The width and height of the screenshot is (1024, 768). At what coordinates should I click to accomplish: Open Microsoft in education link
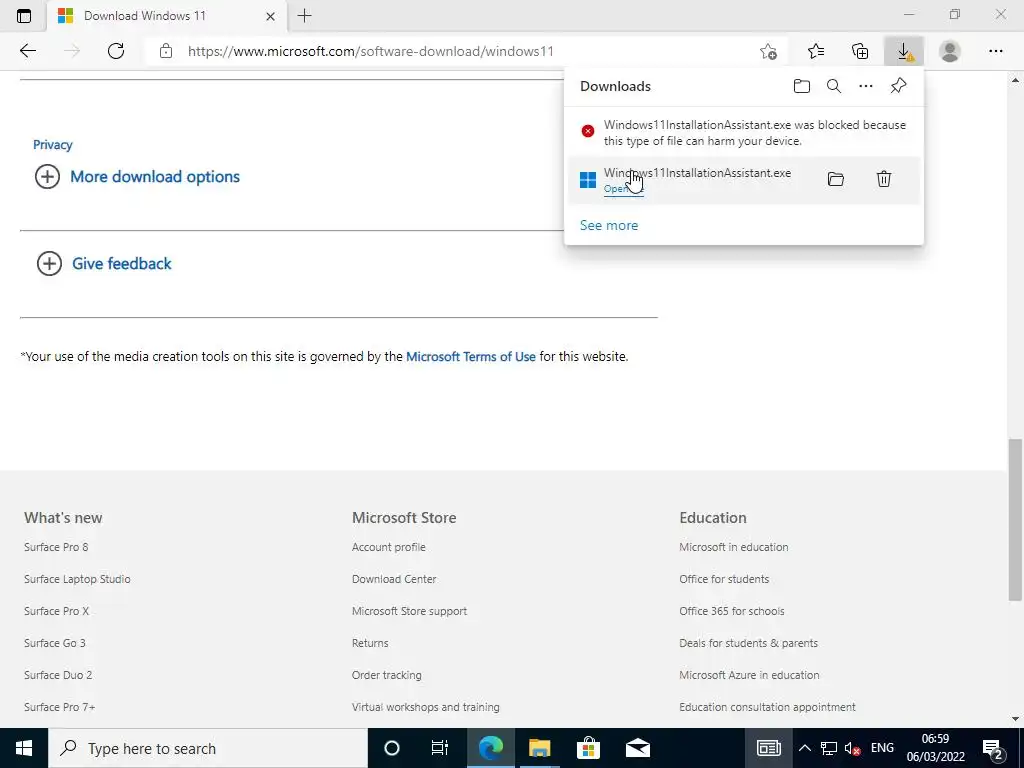click(733, 547)
